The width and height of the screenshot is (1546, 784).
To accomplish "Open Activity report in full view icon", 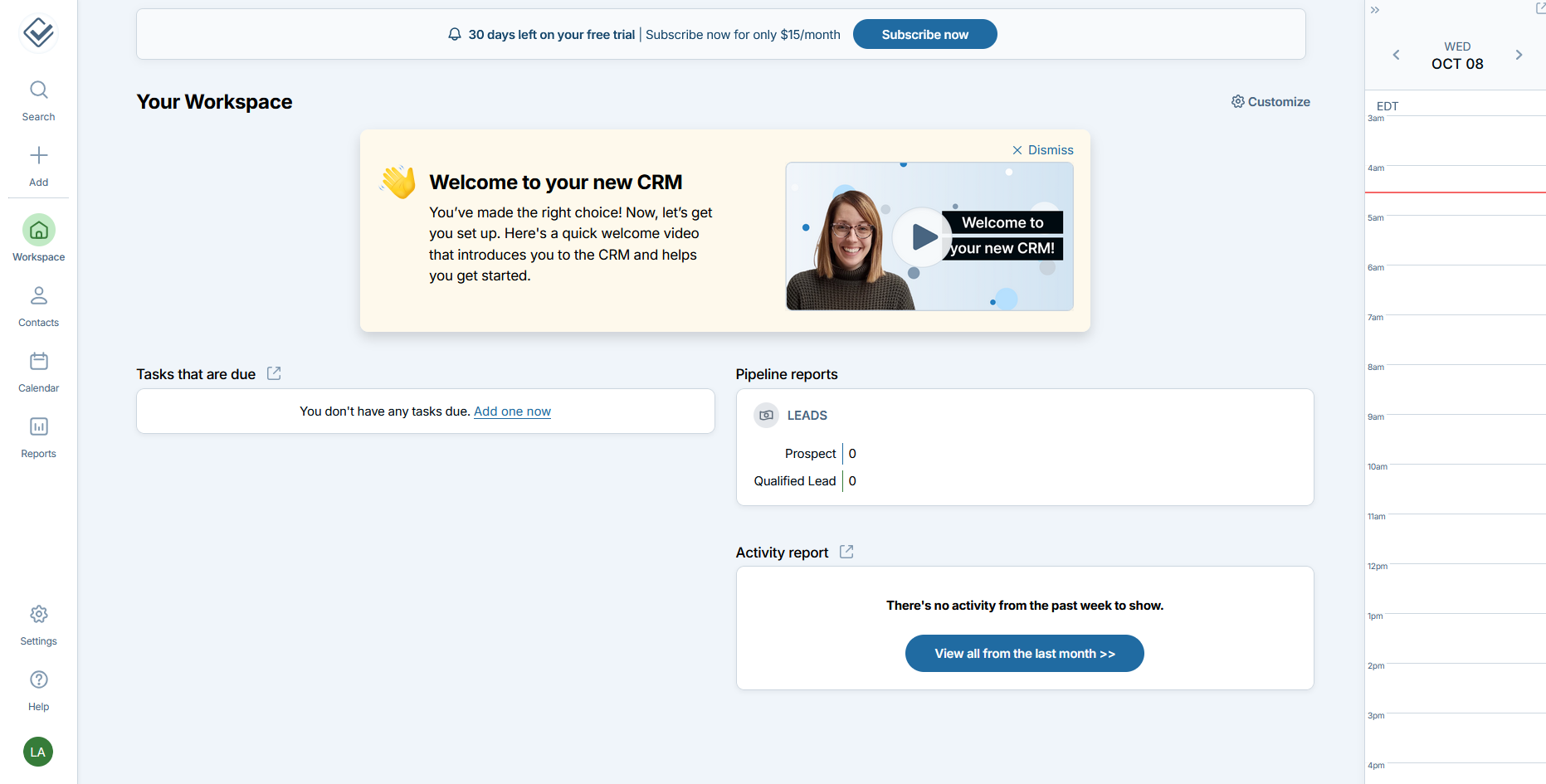I will tap(846, 551).
